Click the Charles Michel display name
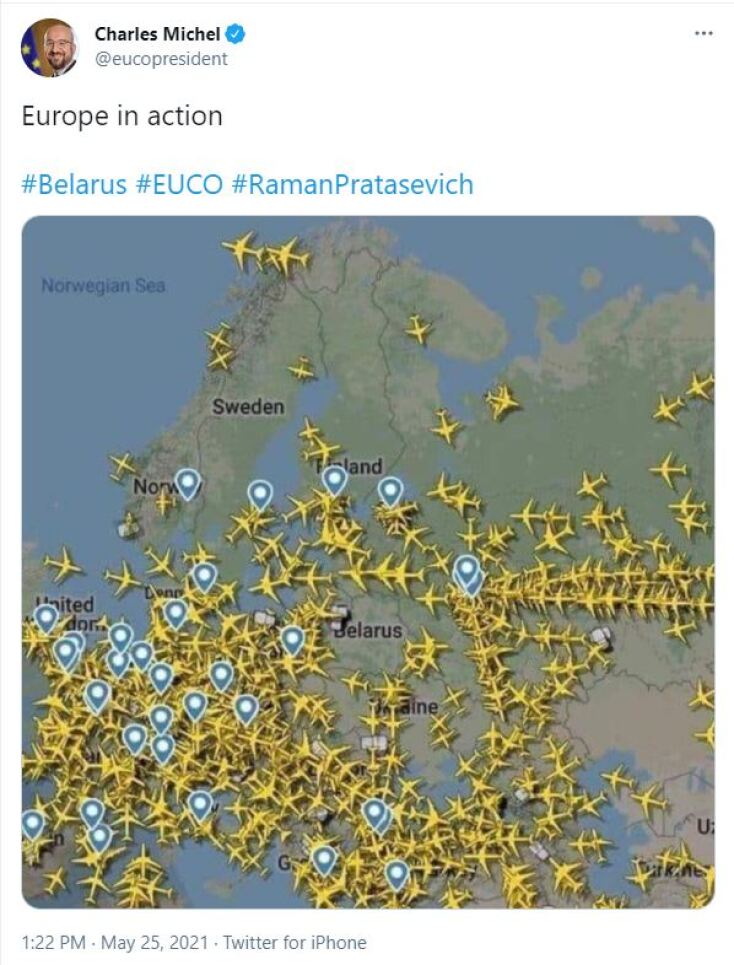The height and width of the screenshot is (965, 734). 157,35
